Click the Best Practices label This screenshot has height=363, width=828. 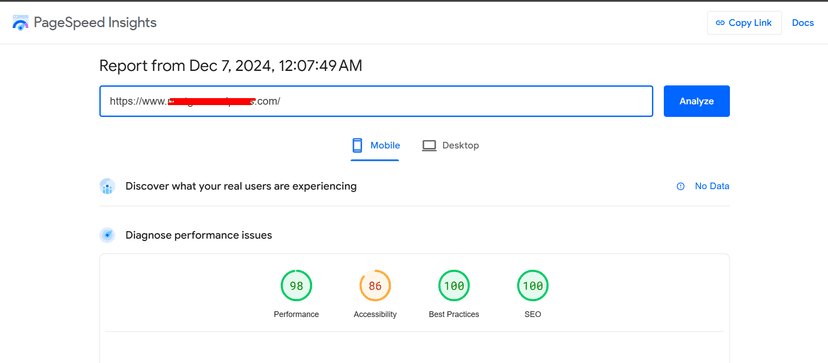(x=454, y=314)
